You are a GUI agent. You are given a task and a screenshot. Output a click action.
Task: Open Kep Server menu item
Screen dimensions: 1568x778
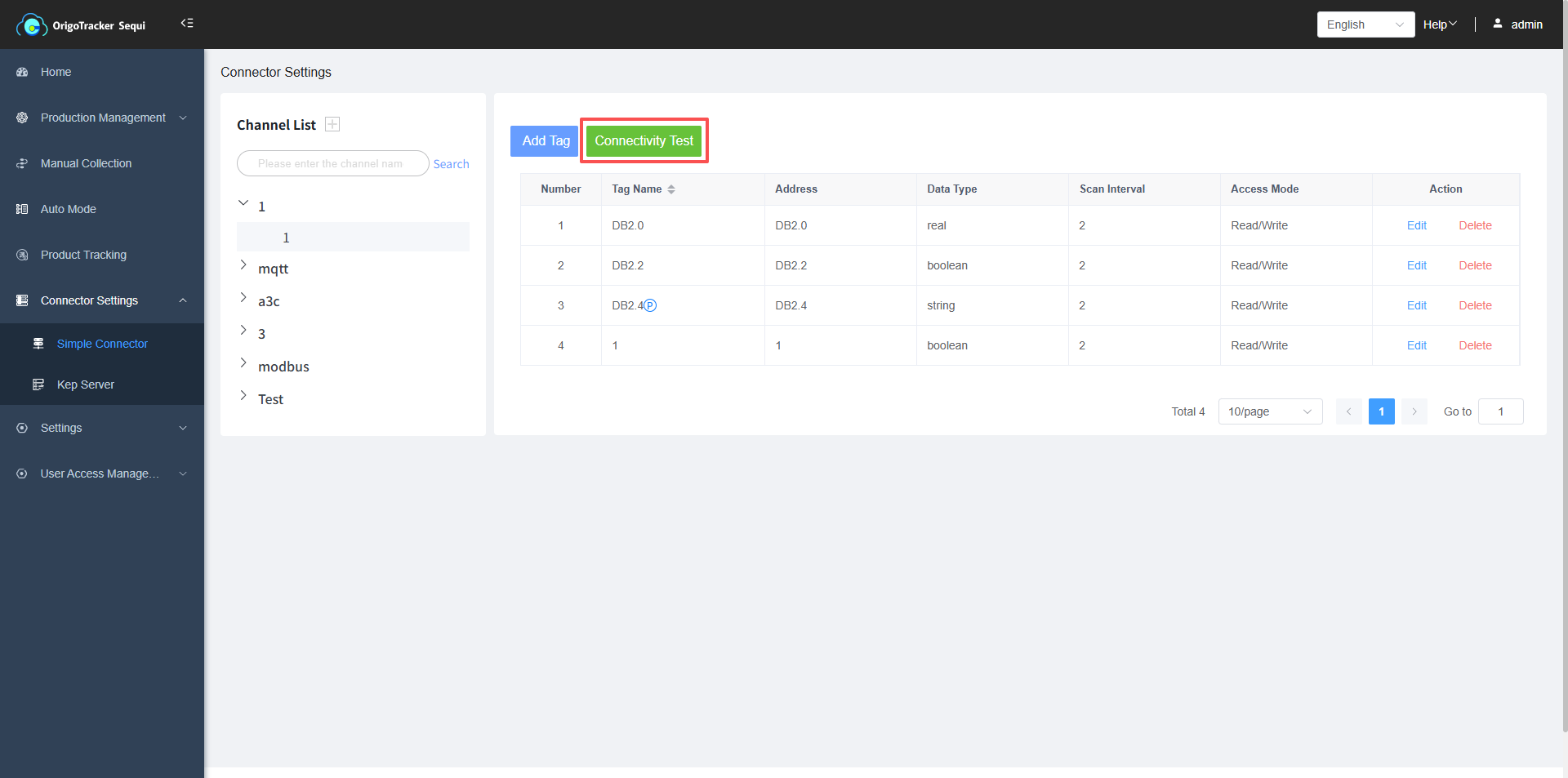[86, 385]
